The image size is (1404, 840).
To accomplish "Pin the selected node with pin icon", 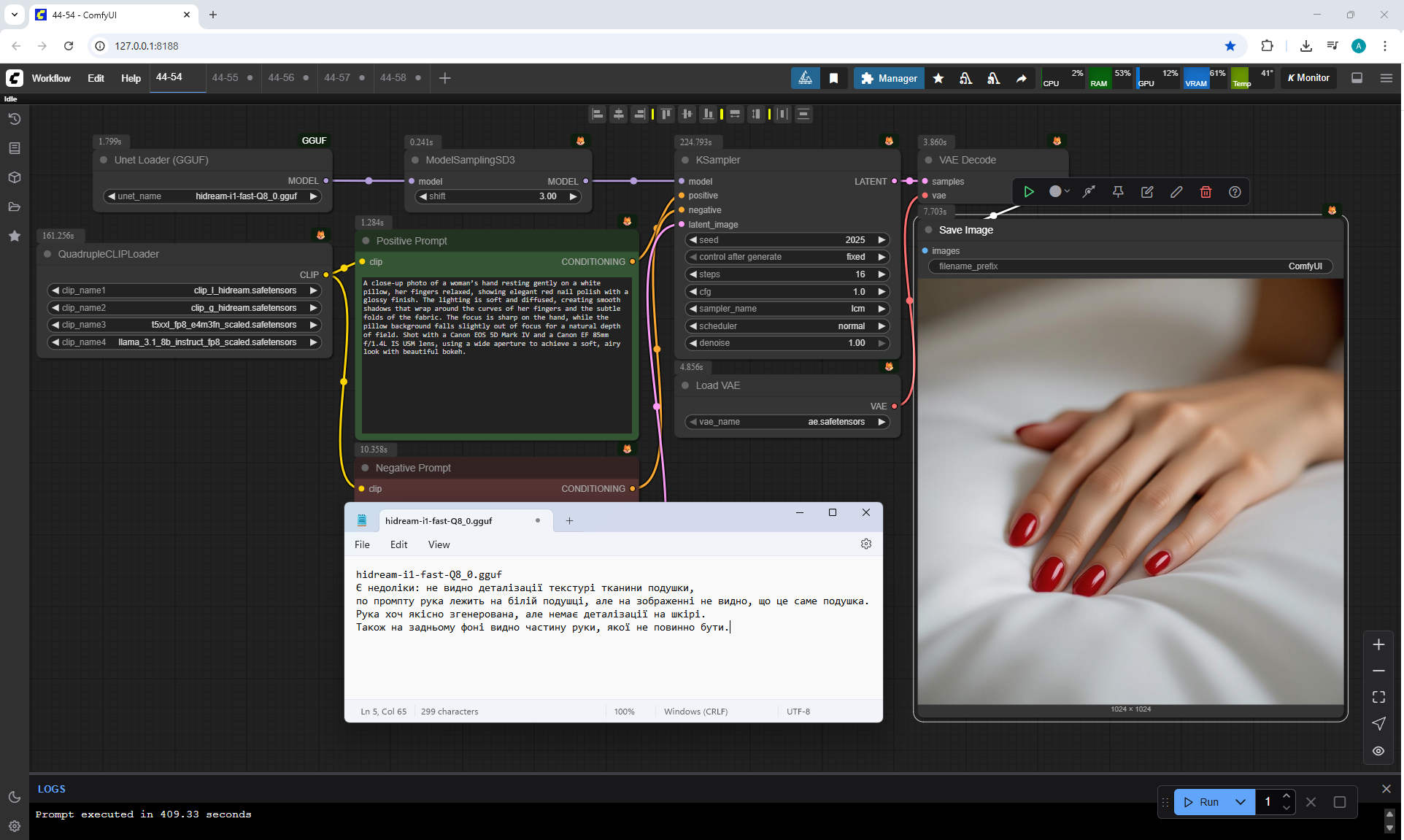I will (1118, 192).
